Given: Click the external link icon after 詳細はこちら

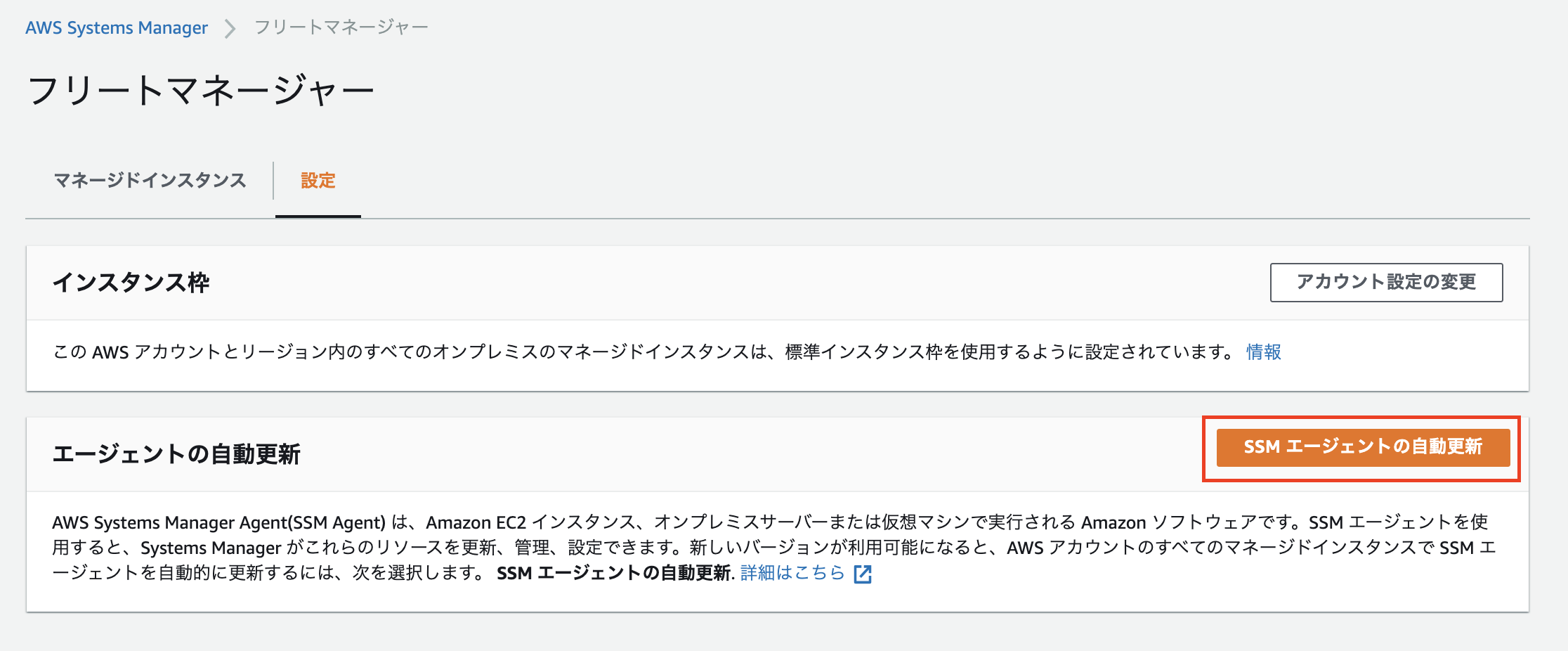Looking at the screenshot, I should [863, 574].
